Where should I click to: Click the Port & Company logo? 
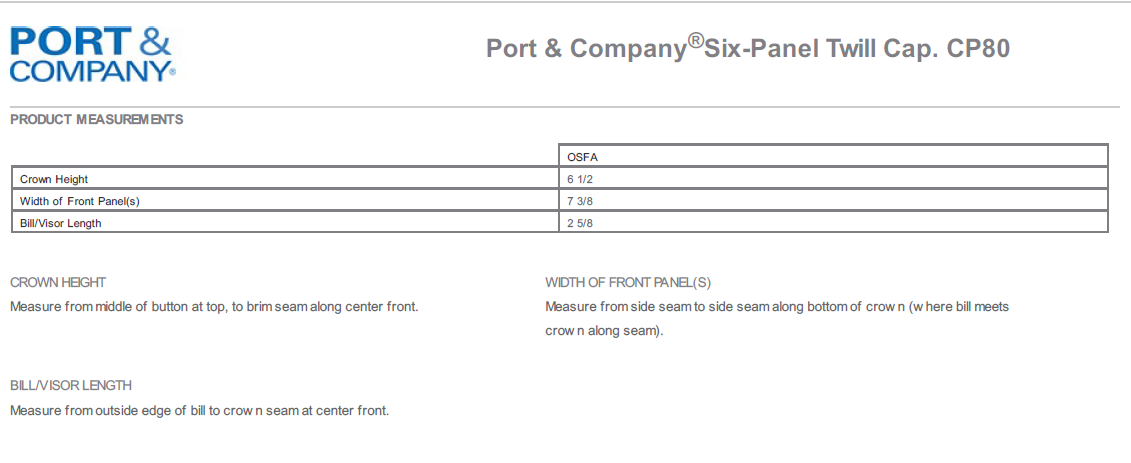(92, 54)
